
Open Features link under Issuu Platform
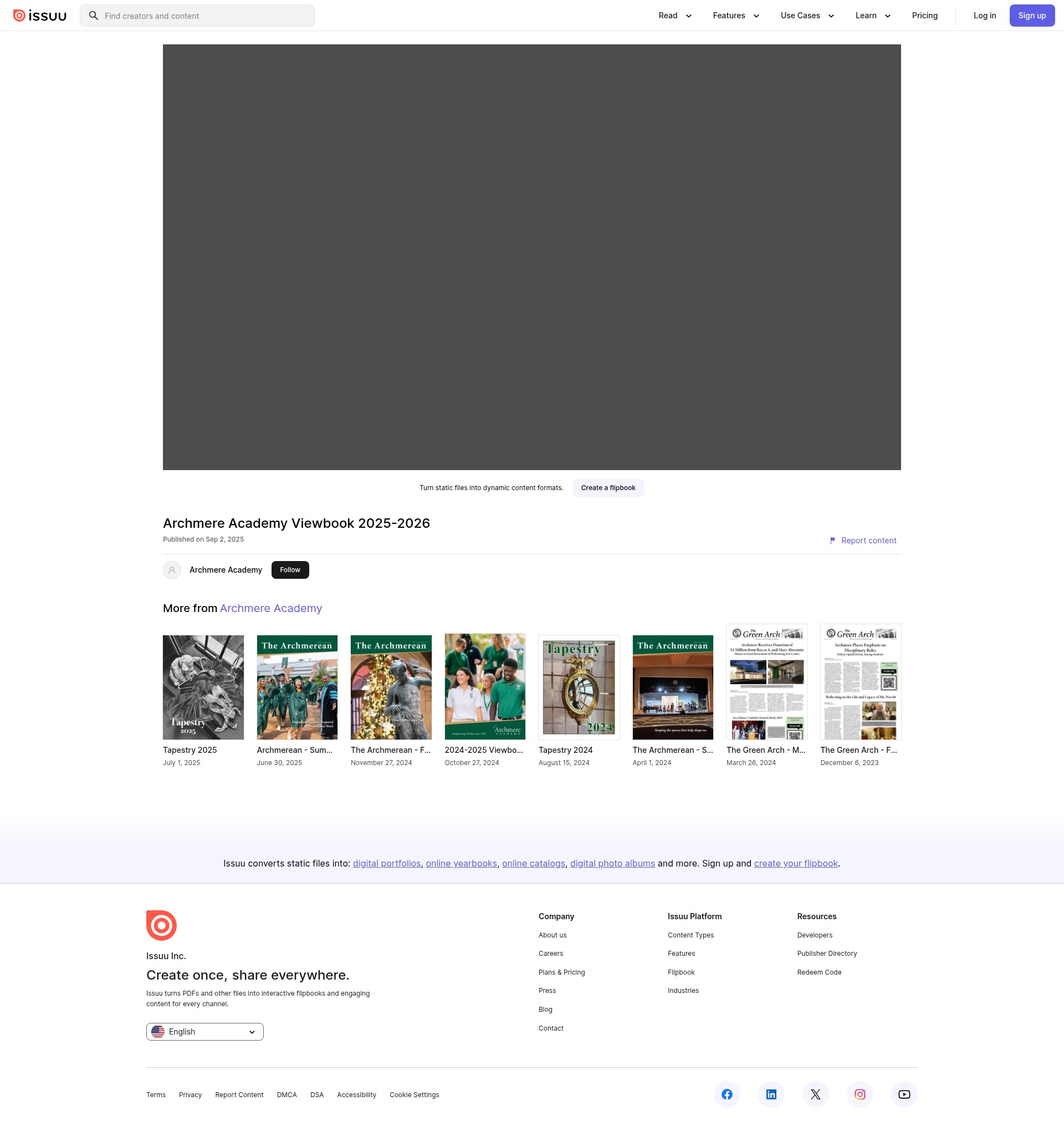[x=681, y=954]
